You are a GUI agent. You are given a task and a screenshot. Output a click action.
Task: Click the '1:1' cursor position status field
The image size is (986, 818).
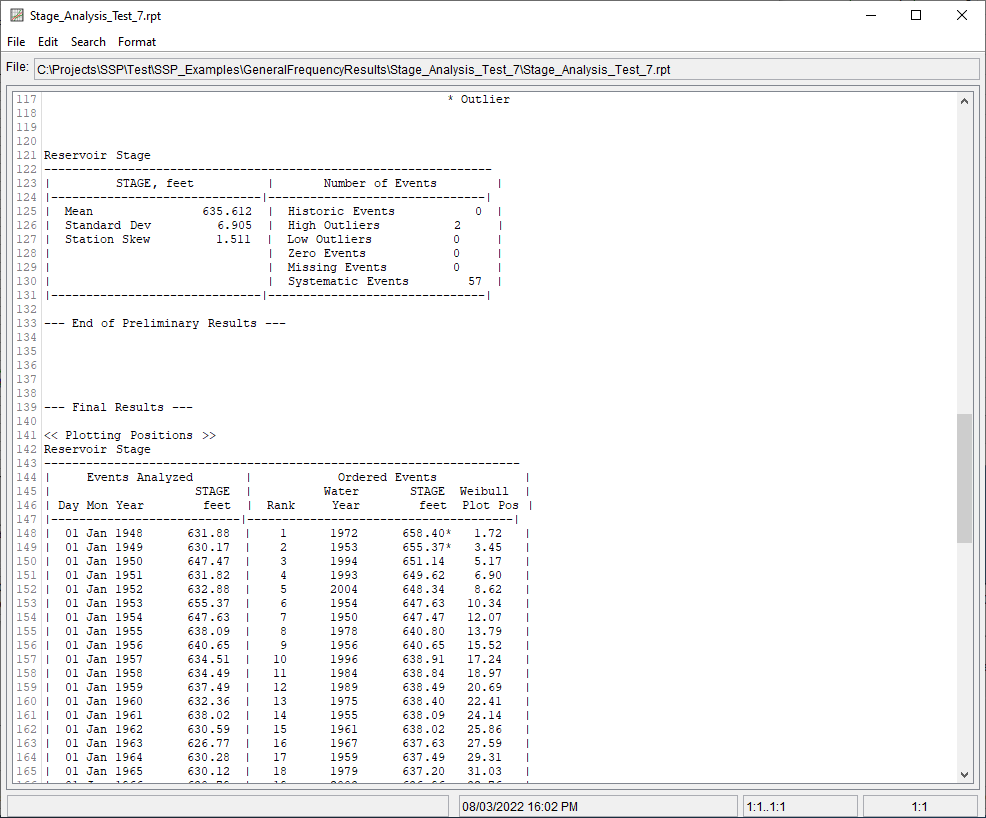click(x=919, y=807)
